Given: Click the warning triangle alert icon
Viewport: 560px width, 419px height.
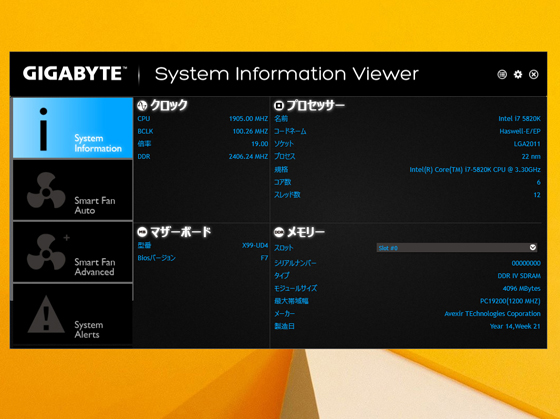Looking at the screenshot, I should click(46, 314).
